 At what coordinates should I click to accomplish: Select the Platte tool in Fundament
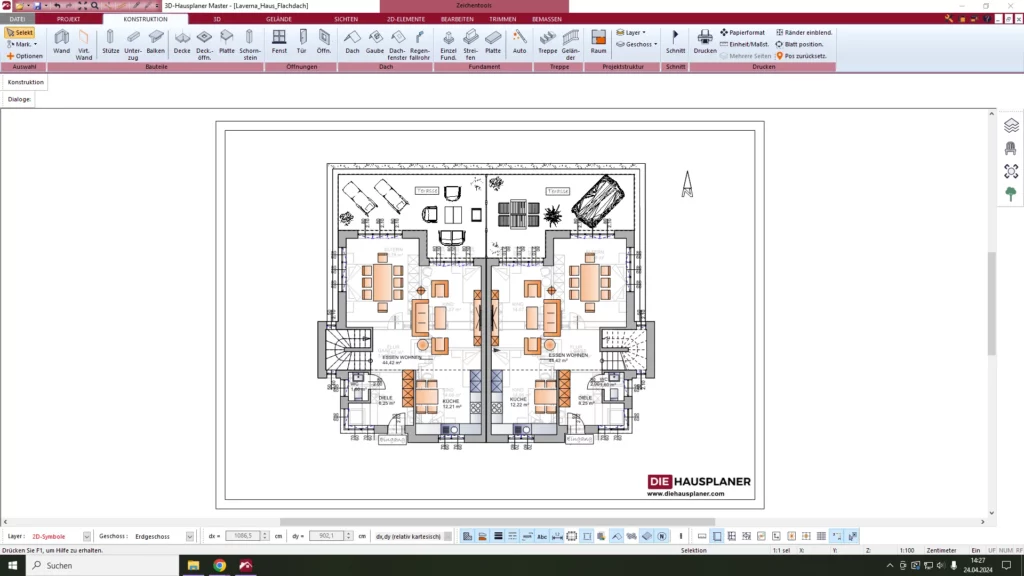point(493,43)
